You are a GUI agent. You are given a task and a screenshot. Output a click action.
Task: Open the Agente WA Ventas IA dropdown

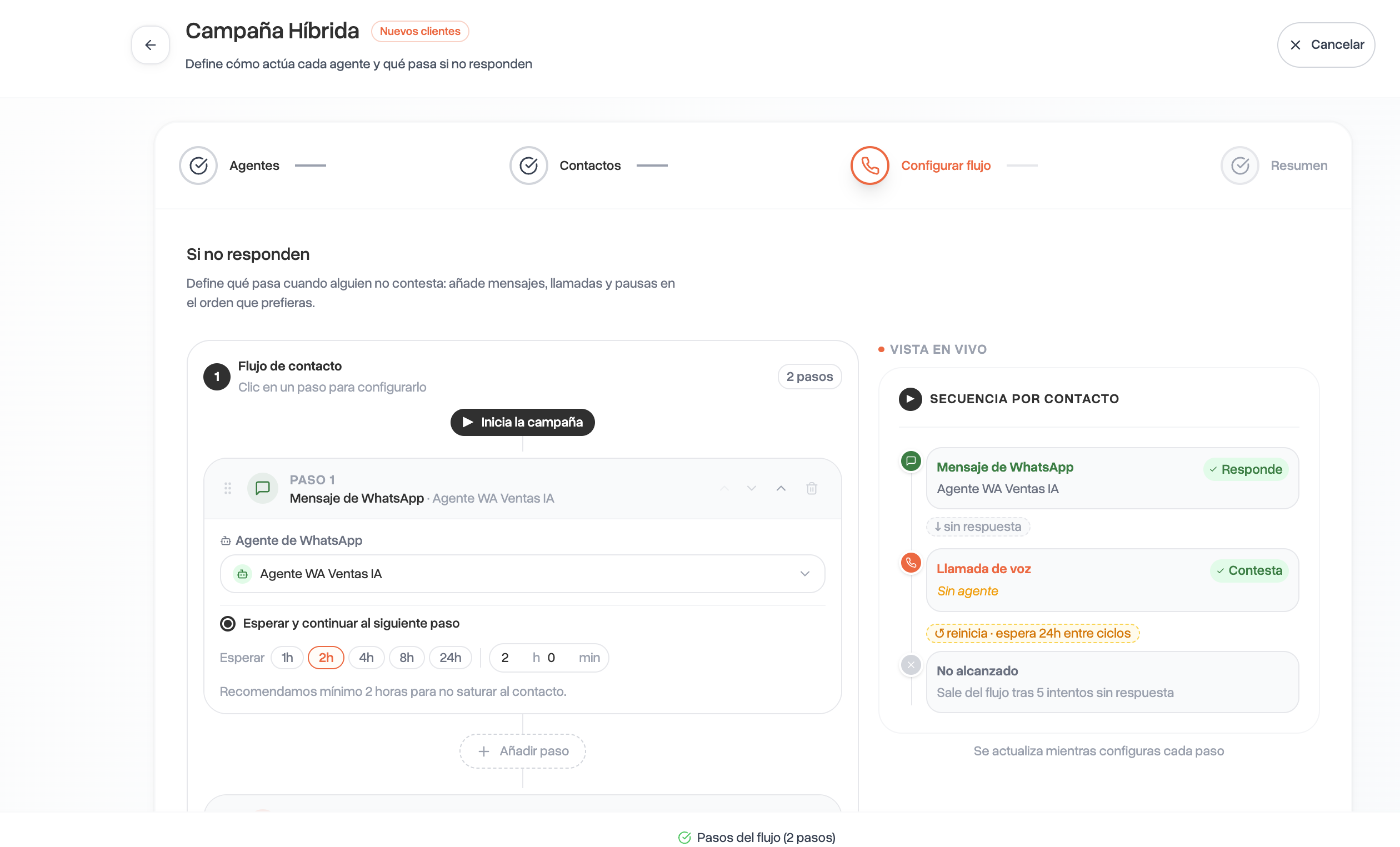click(522, 574)
